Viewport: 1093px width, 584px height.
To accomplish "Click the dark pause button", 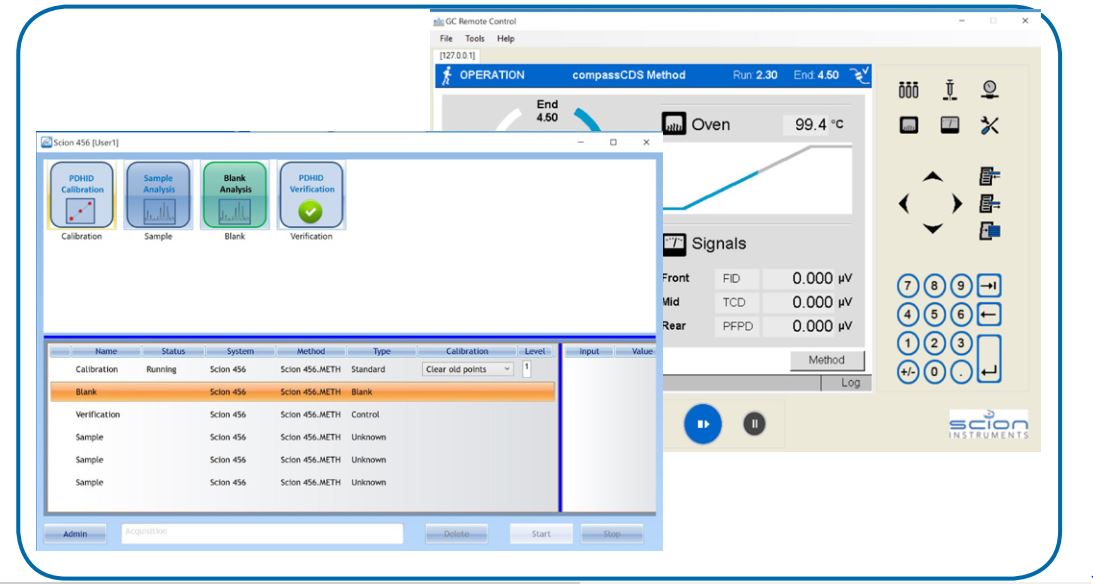I will 754,424.
